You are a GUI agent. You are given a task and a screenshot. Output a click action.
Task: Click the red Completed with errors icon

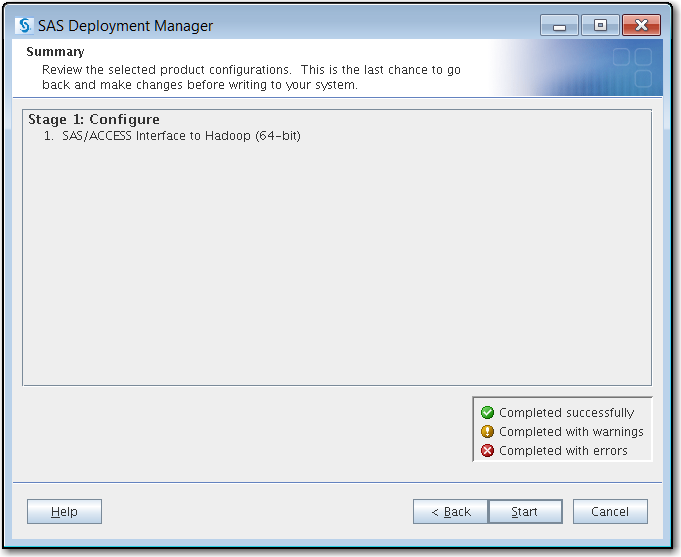[487, 451]
